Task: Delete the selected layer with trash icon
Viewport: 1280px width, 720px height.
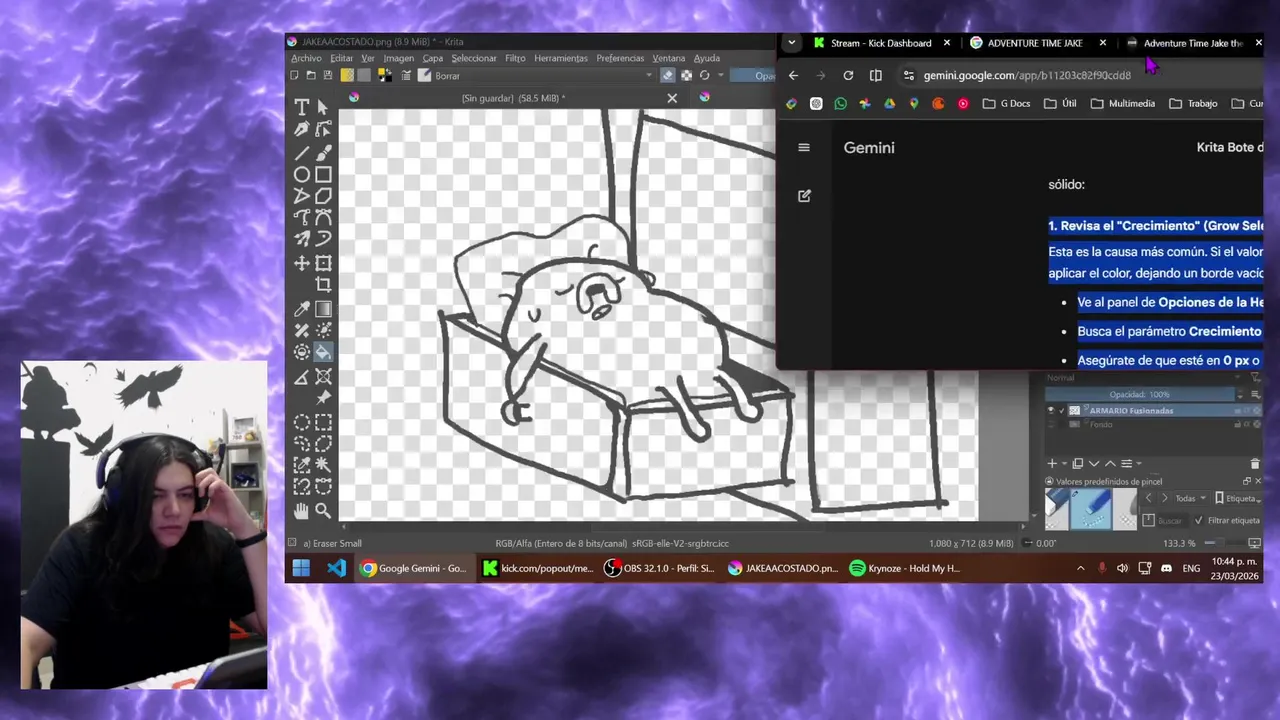Action: [x=1255, y=463]
